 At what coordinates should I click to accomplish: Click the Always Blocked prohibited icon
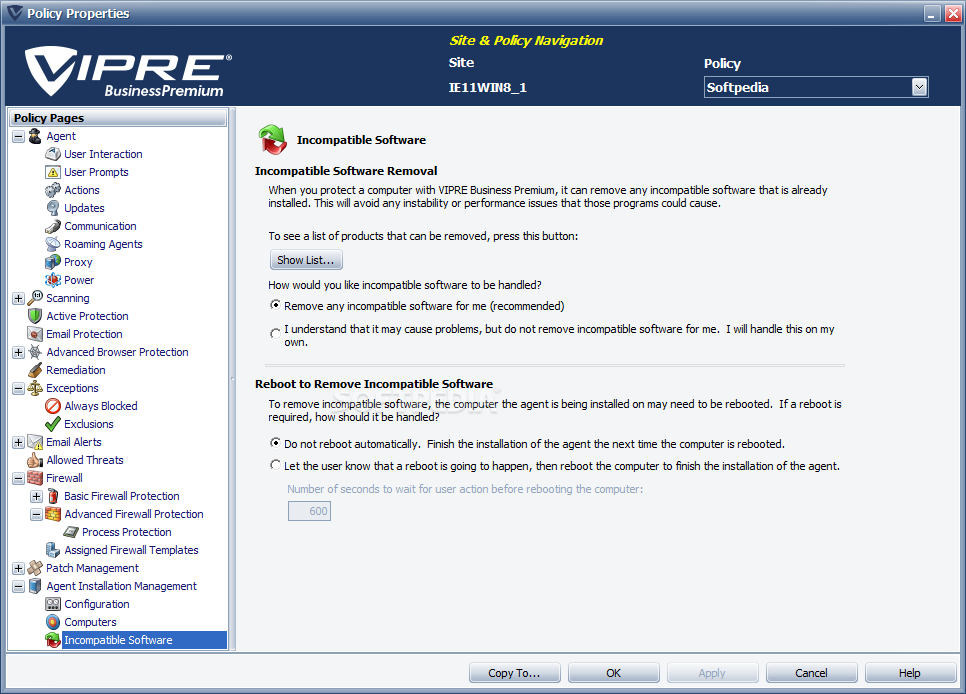pos(53,406)
